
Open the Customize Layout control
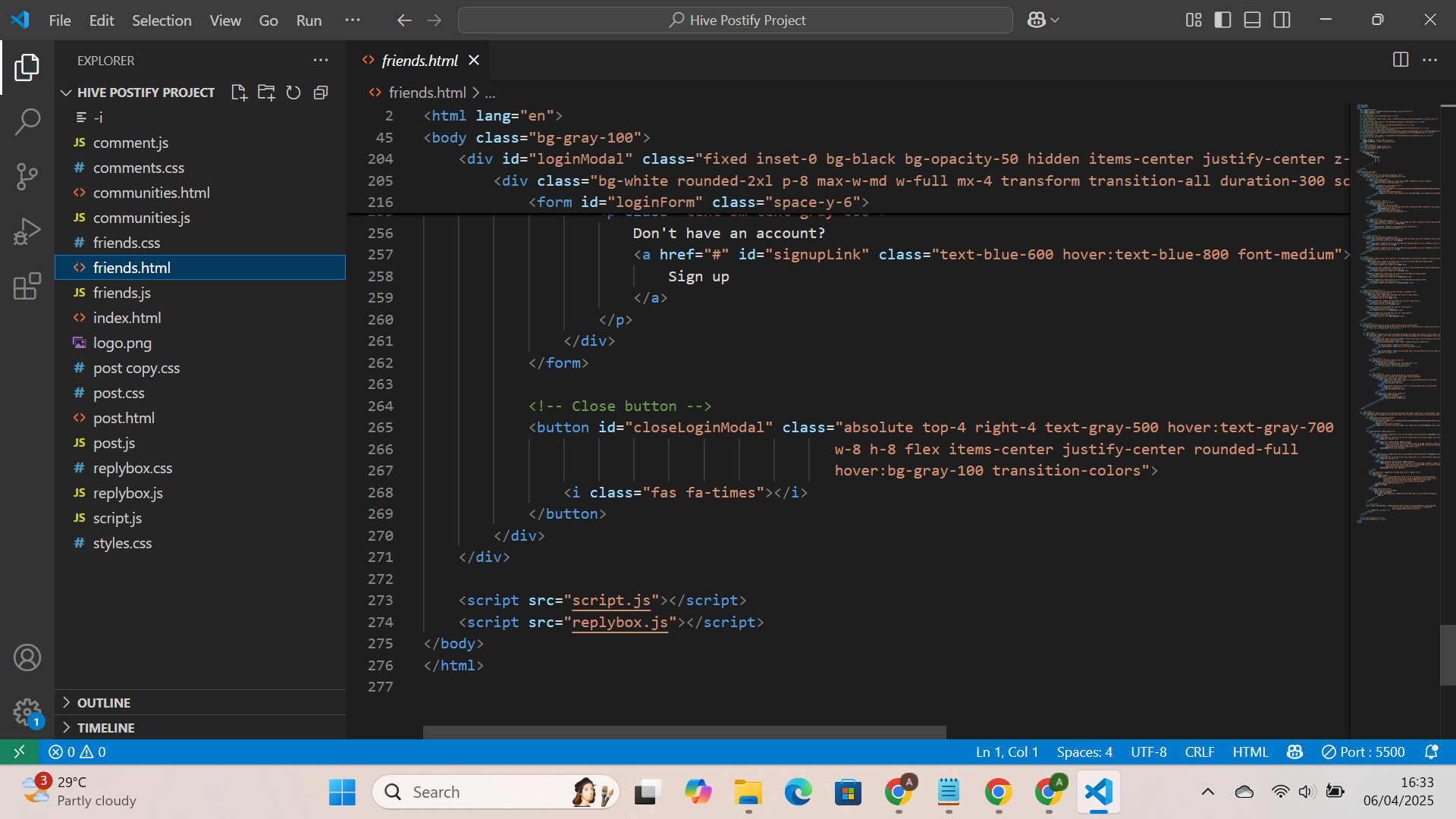(x=1194, y=20)
